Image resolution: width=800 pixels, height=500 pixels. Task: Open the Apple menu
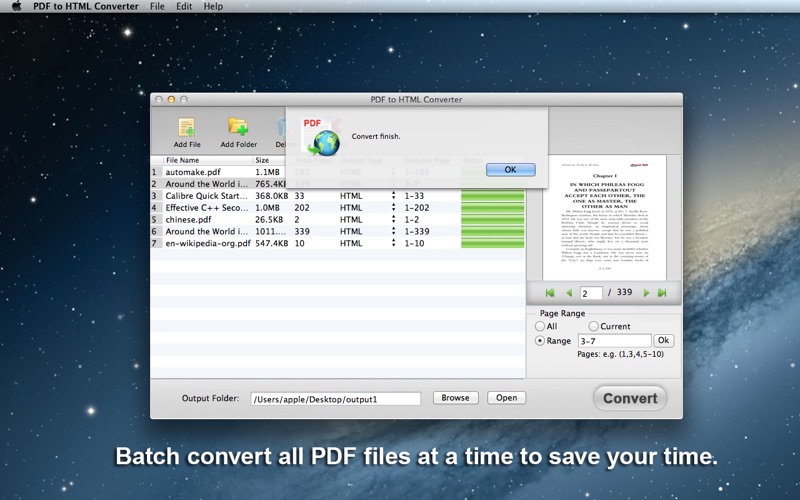pyautogui.click(x=16, y=6)
